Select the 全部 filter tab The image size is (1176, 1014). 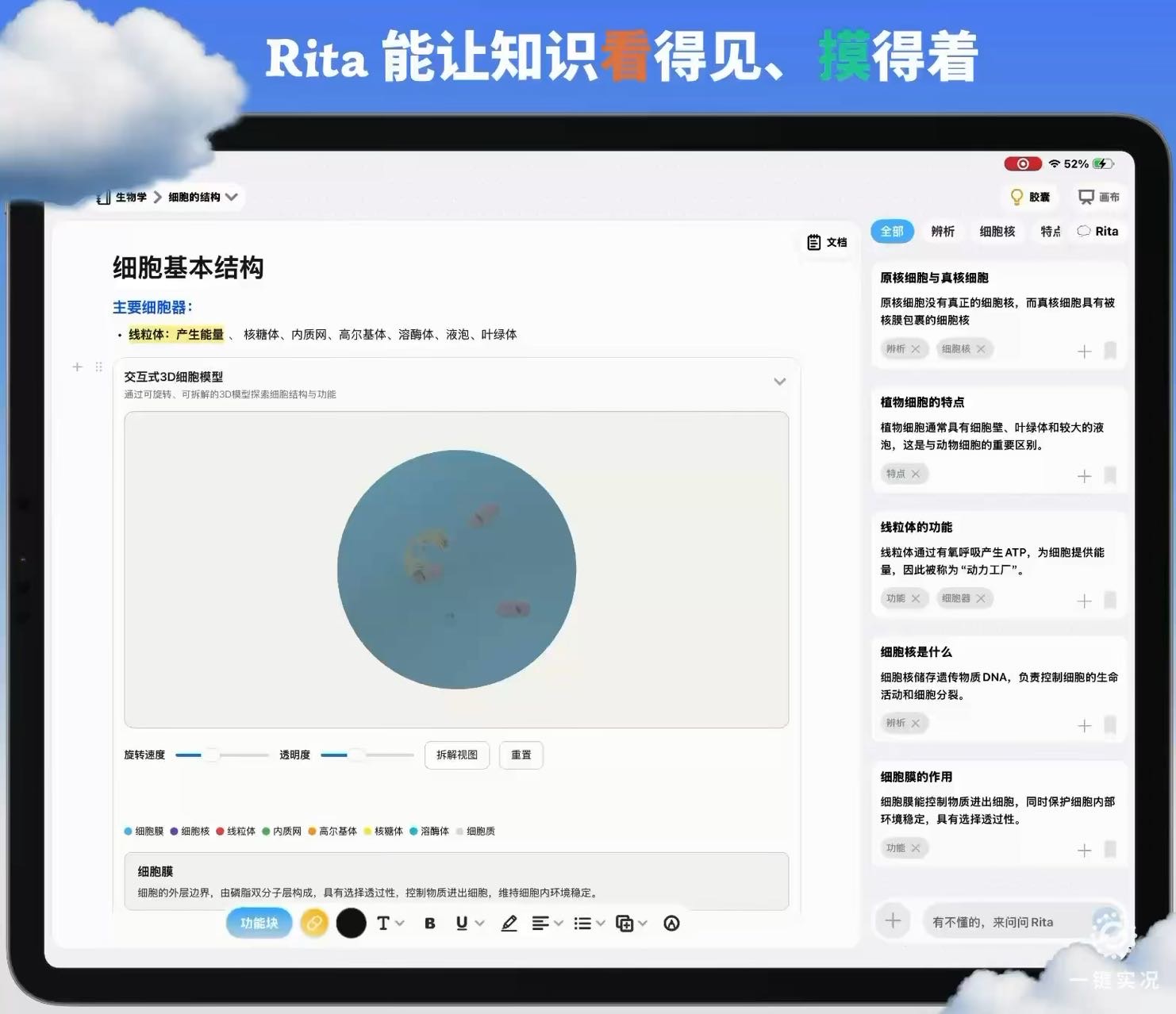click(x=892, y=231)
